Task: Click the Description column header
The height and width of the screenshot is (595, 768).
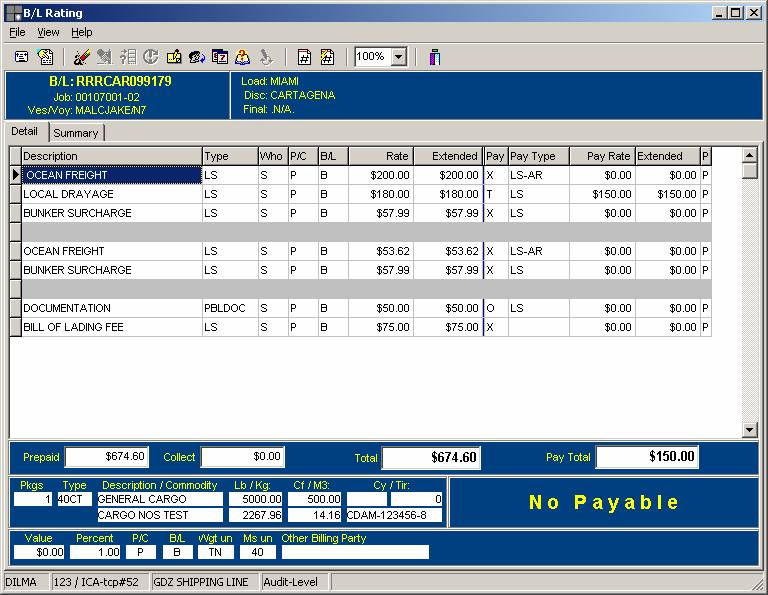Action: 111,156
